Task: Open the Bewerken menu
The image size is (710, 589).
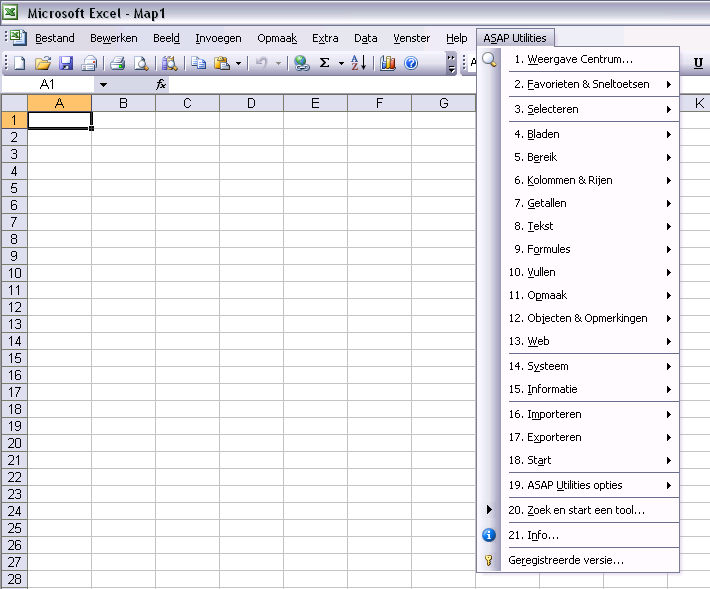Action: click(x=114, y=38)
